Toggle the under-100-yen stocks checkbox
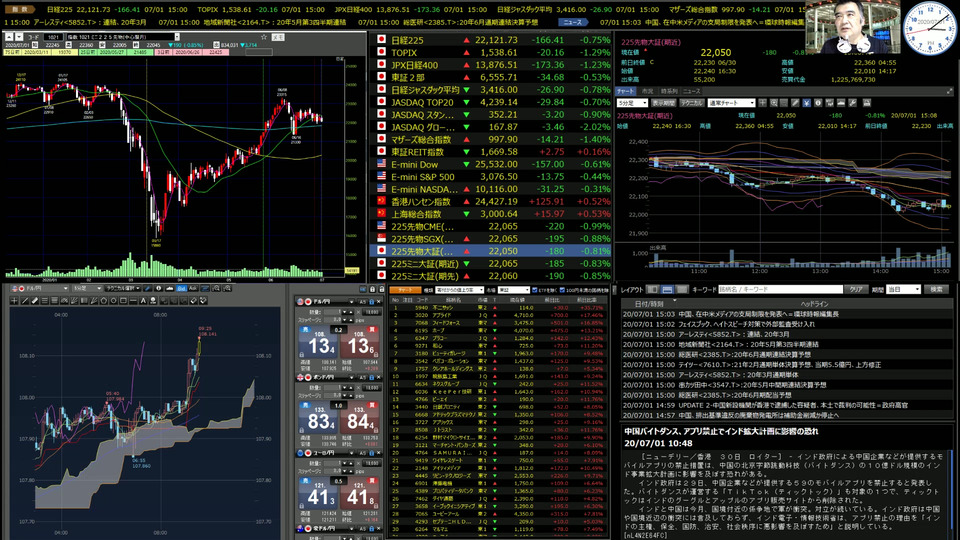 (562, 290)
